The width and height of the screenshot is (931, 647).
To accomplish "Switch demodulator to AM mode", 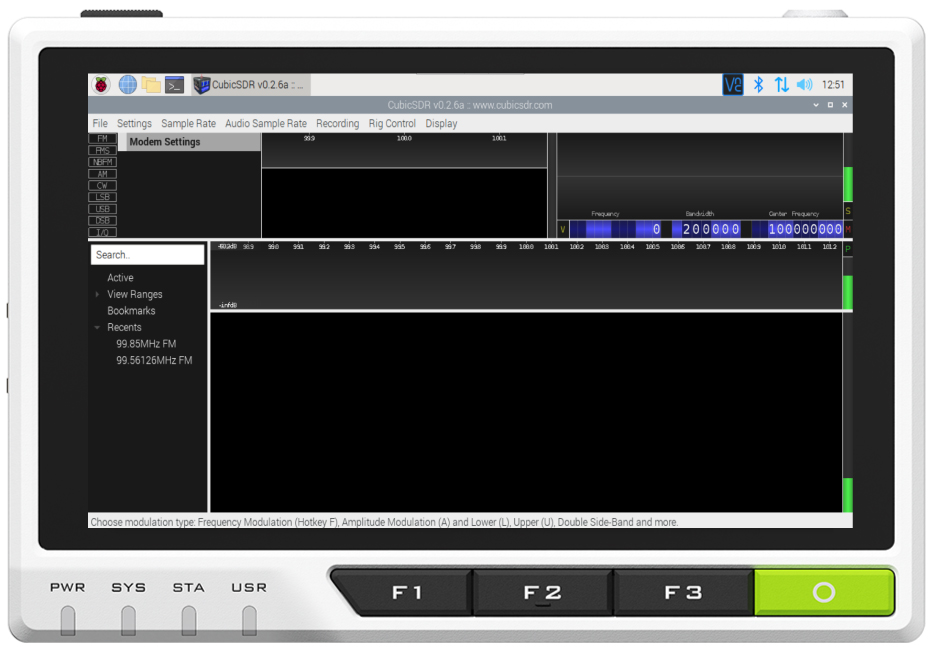I will coord(102,174).
